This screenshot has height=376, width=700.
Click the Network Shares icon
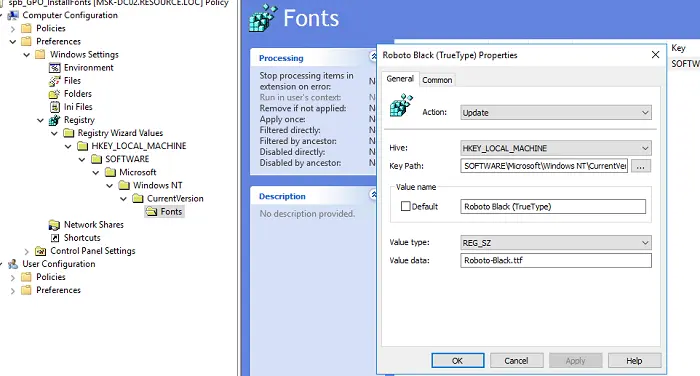click(54, 225)
